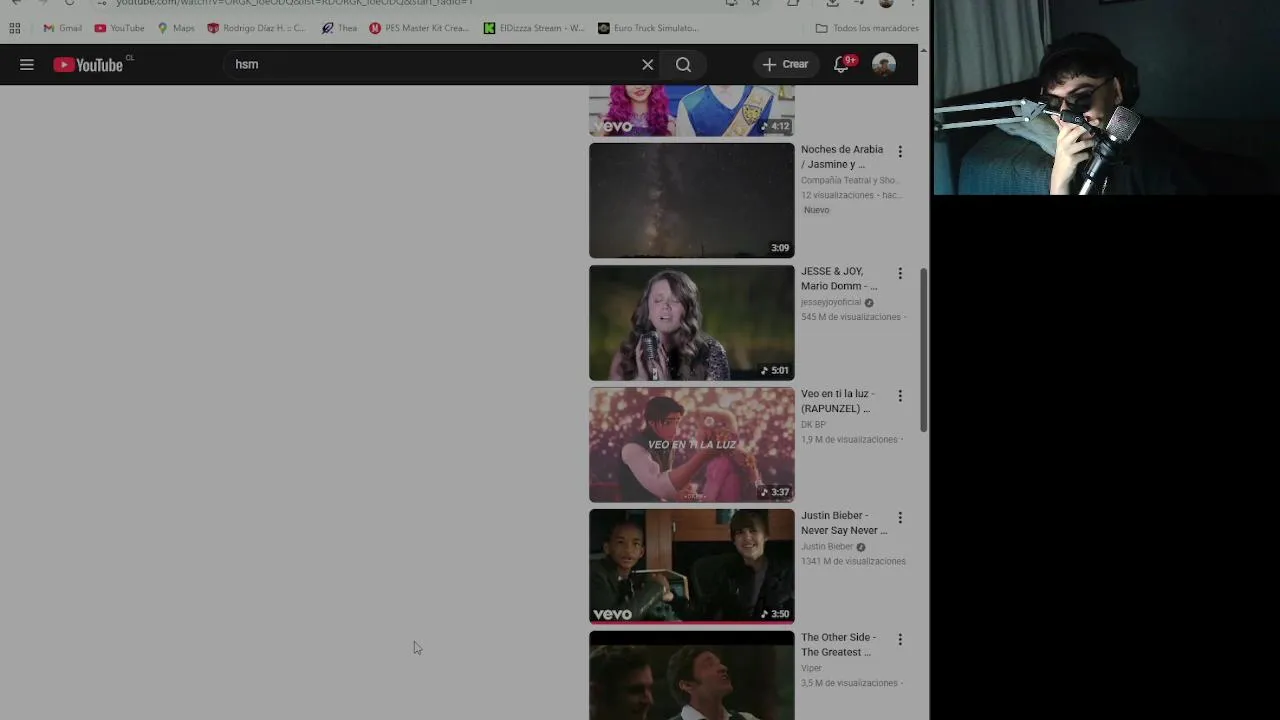Visit Justin Bieber channel name
The image size is (1280, 720).
point(827,547)
